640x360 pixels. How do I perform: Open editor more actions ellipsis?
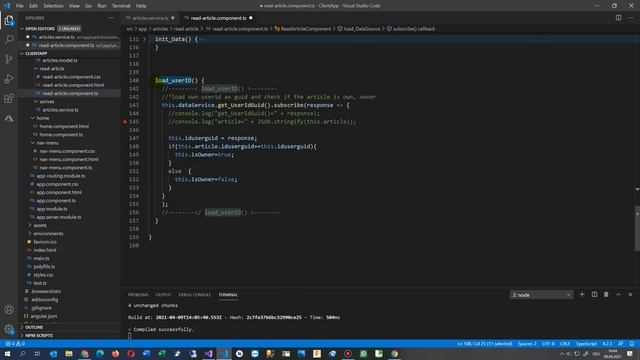[x=631, y=18]
